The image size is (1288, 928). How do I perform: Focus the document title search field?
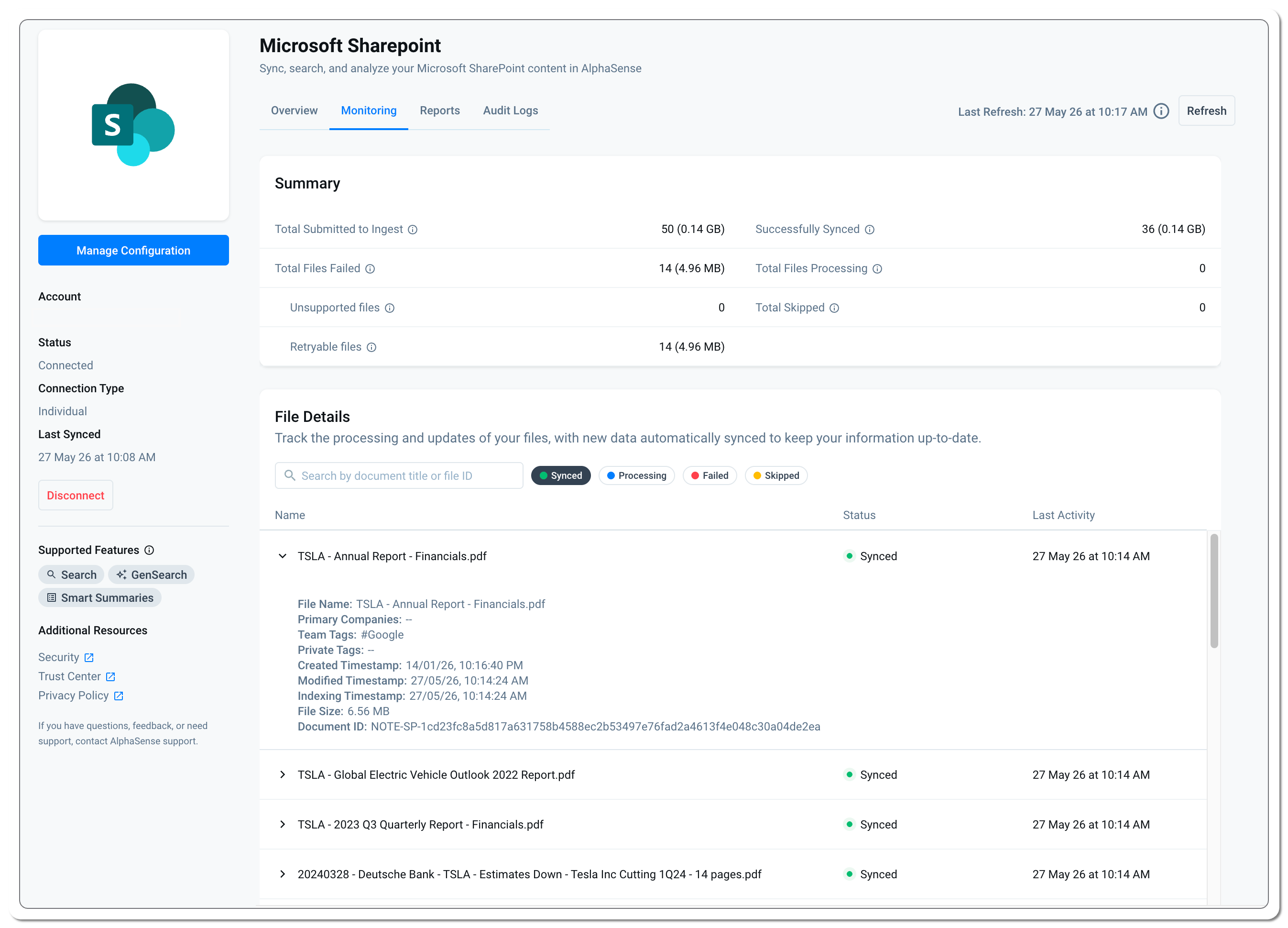399,475
